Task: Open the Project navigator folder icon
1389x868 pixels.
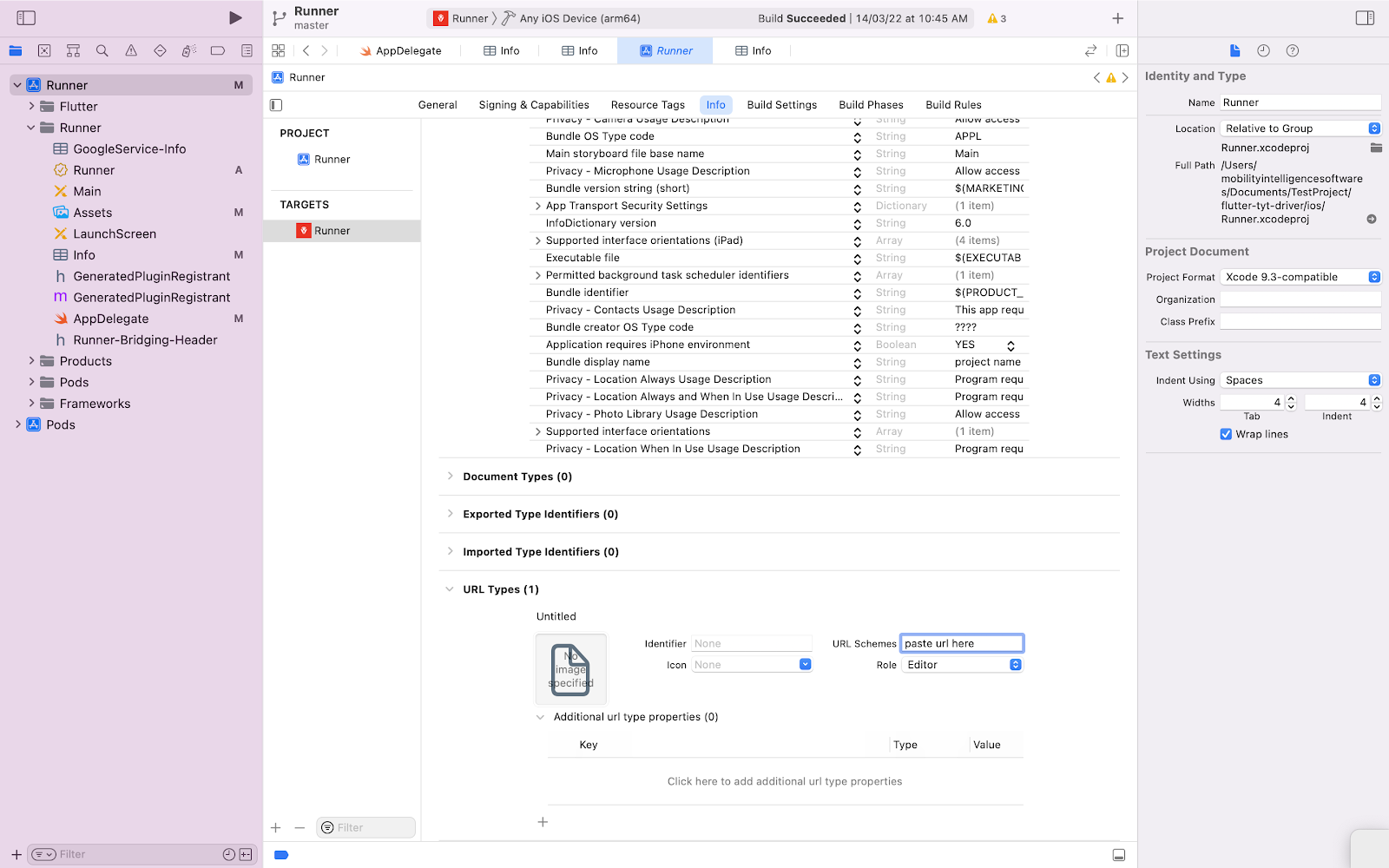Action: (16, 50)
